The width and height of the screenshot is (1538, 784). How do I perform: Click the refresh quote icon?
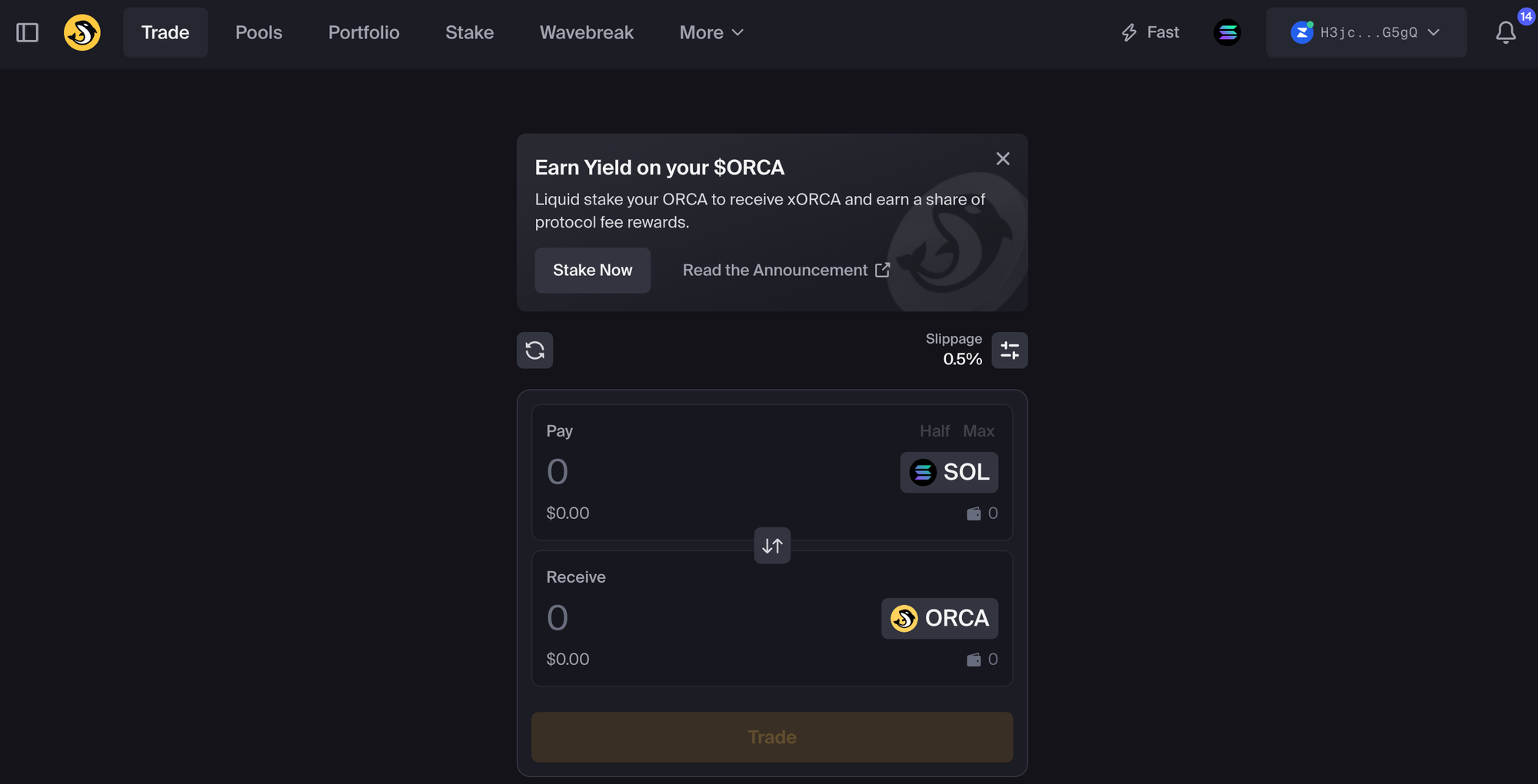pos(534,350)
